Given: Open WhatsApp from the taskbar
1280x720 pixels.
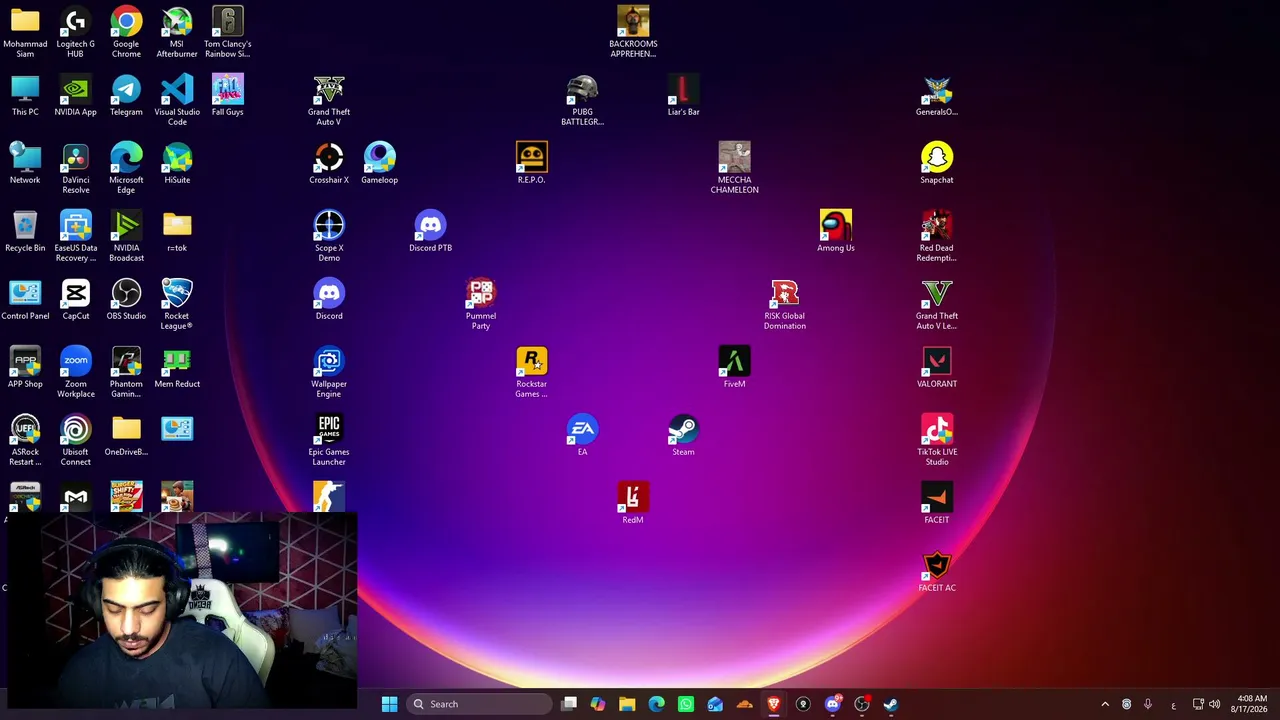Looking at the screenshot, I should (686, 704).
